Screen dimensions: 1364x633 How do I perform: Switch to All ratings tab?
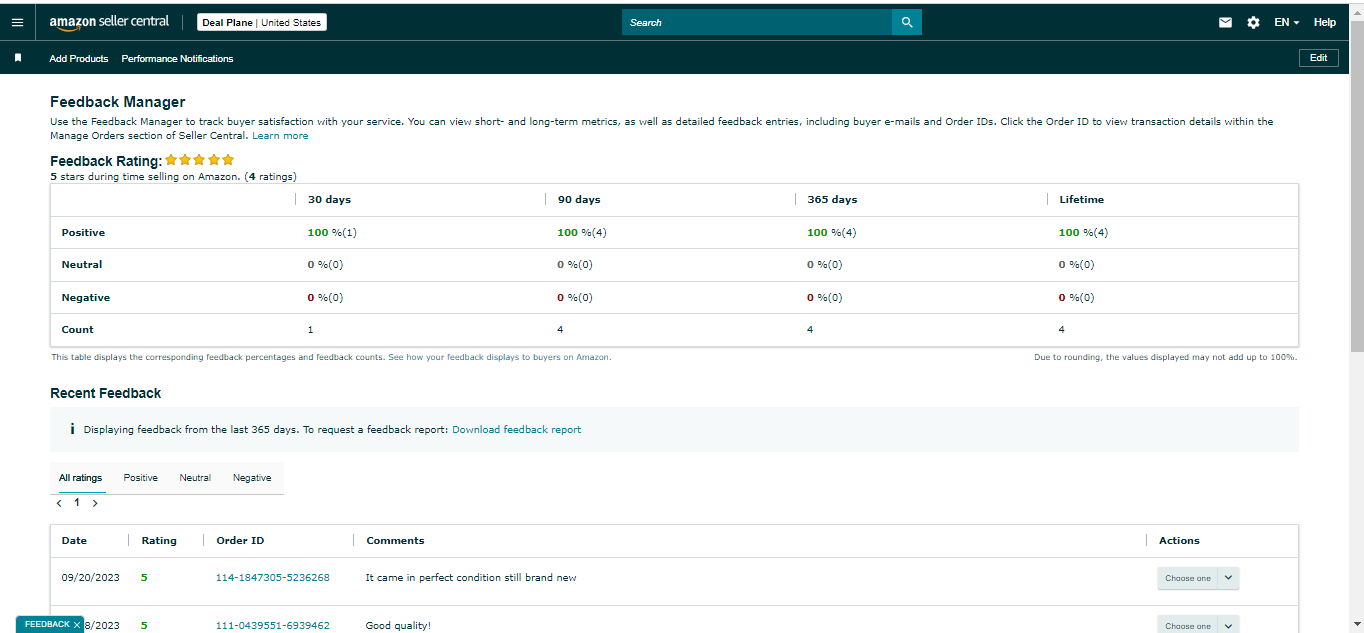(x=81, y=478)
